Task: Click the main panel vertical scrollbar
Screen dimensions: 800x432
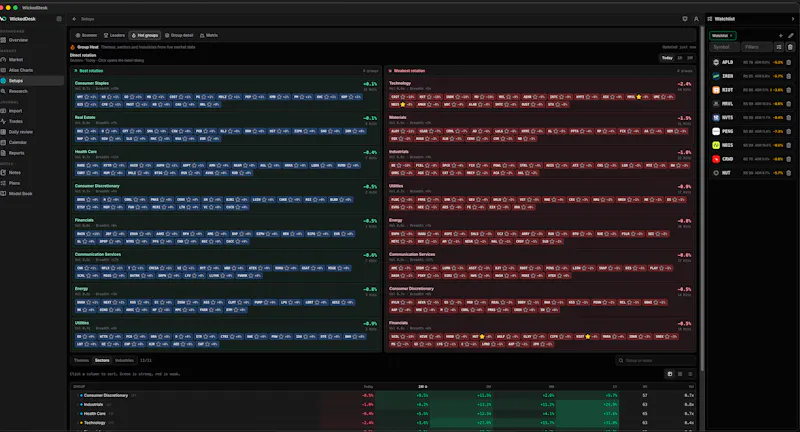Action: click(x=702, y=199)
